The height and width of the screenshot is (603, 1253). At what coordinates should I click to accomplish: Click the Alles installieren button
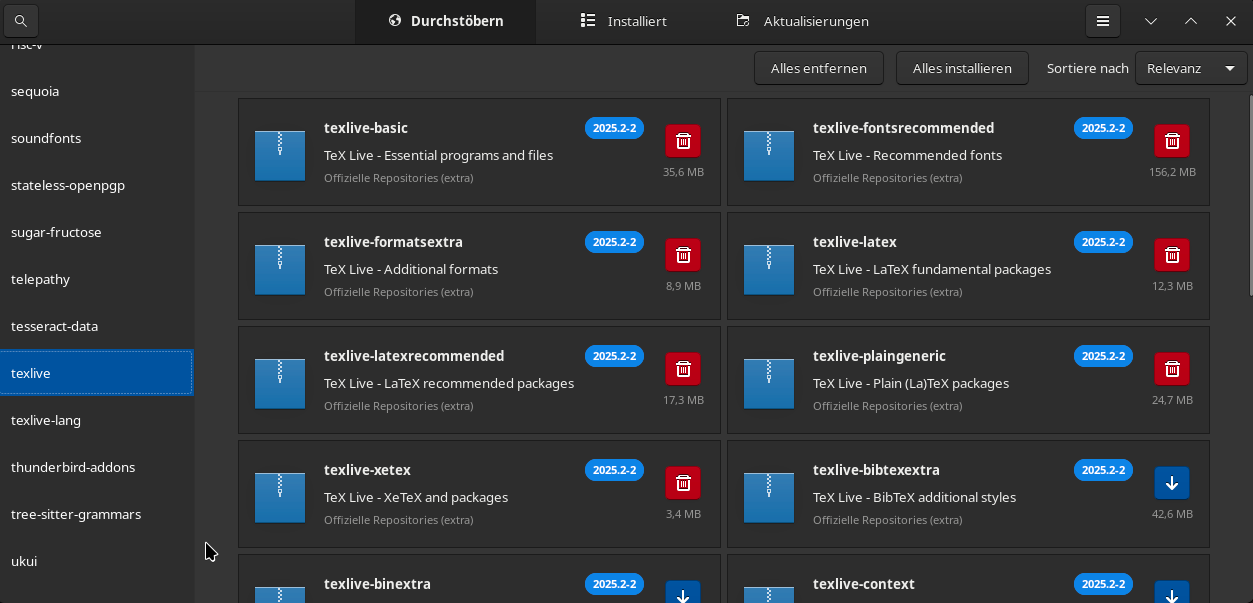962,68
